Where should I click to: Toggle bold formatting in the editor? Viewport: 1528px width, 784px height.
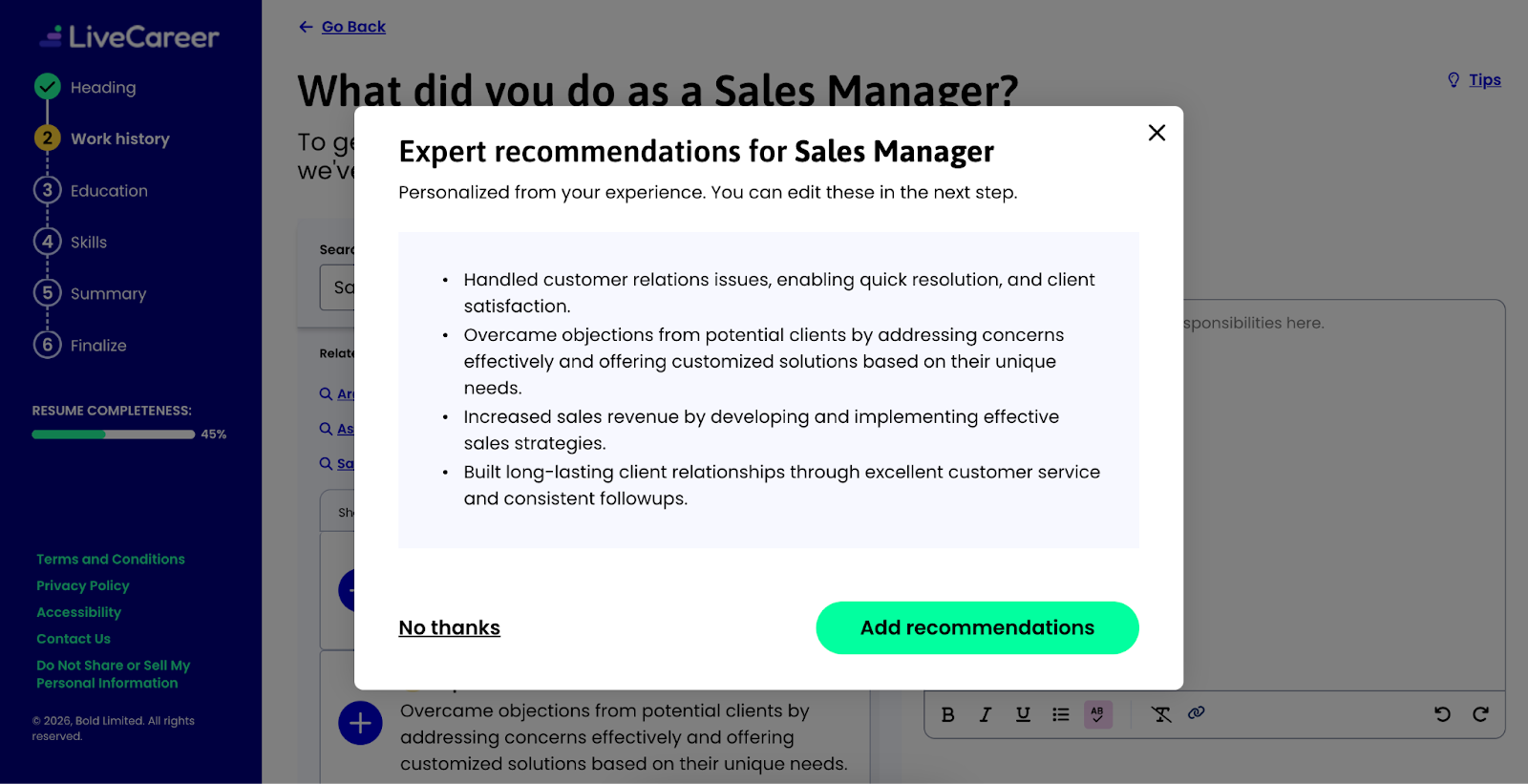(x=947, y=714)
